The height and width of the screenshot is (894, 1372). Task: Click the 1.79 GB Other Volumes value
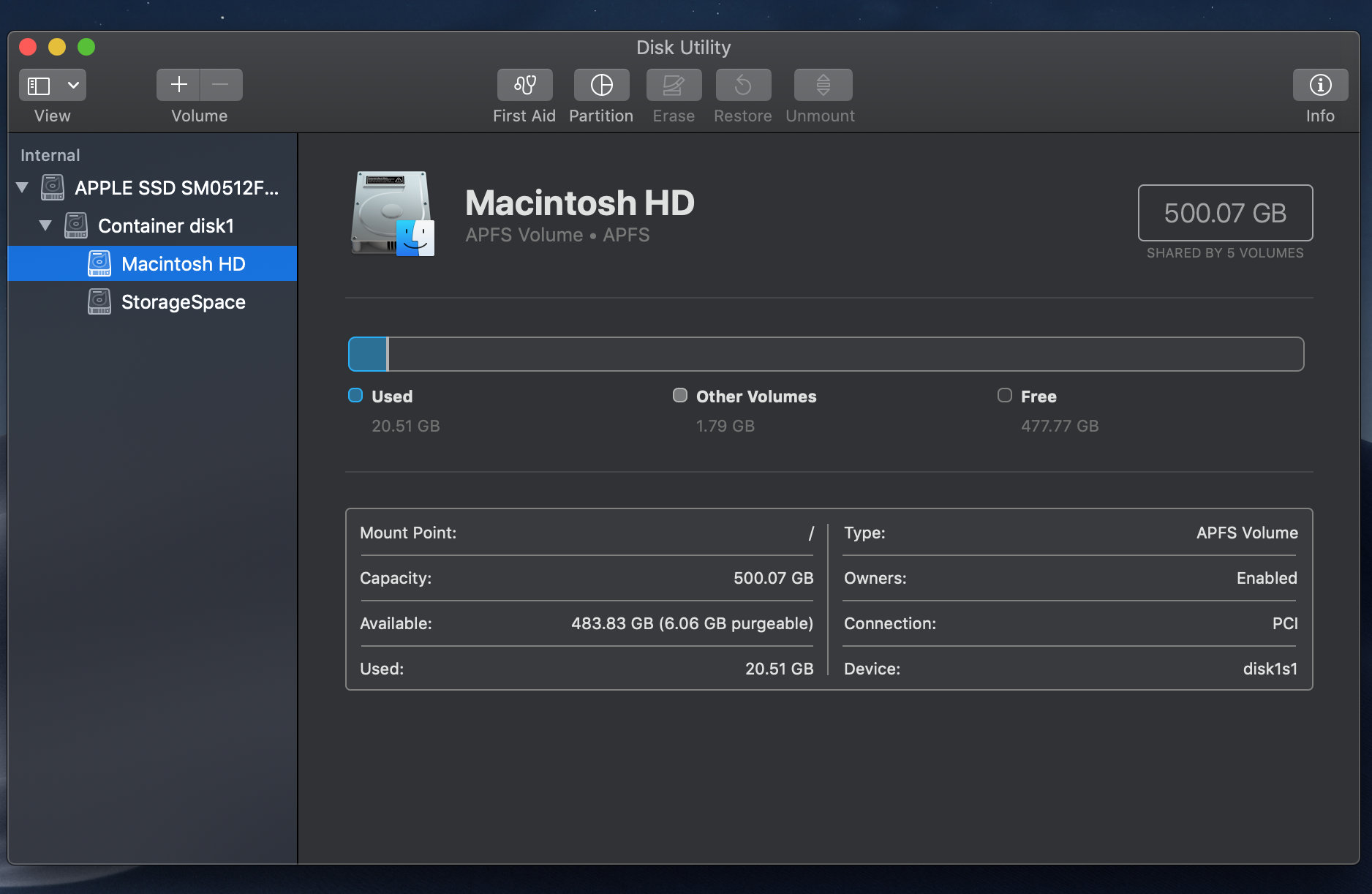pyautogui.click(x=725, y=426)
